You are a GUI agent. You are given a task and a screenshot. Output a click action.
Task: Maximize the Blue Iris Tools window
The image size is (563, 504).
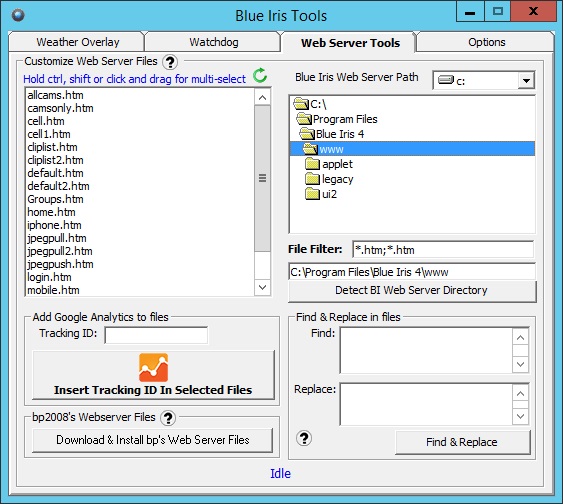pyautogui.click(x=497, y=11)
